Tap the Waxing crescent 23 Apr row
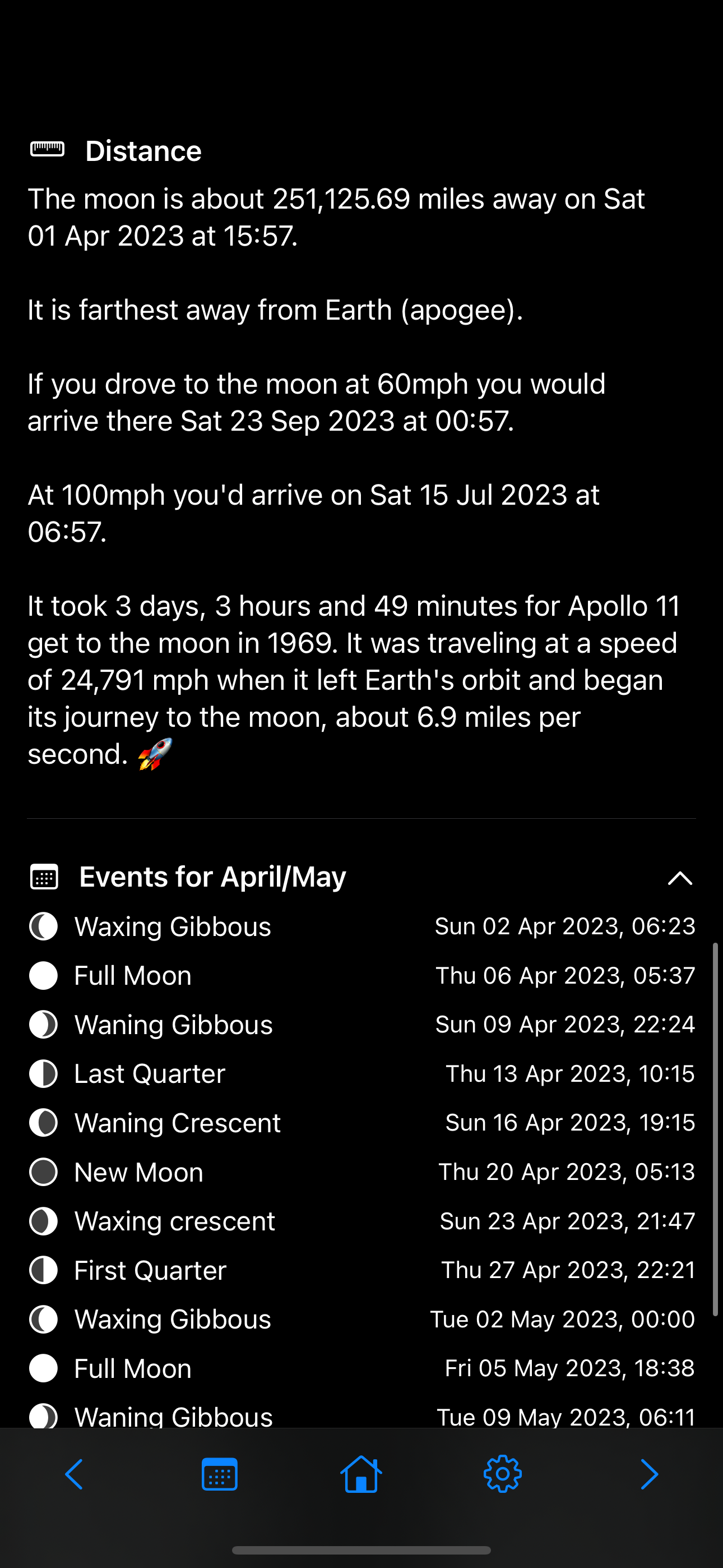The image size is (723, 1568). (361, 1221)
